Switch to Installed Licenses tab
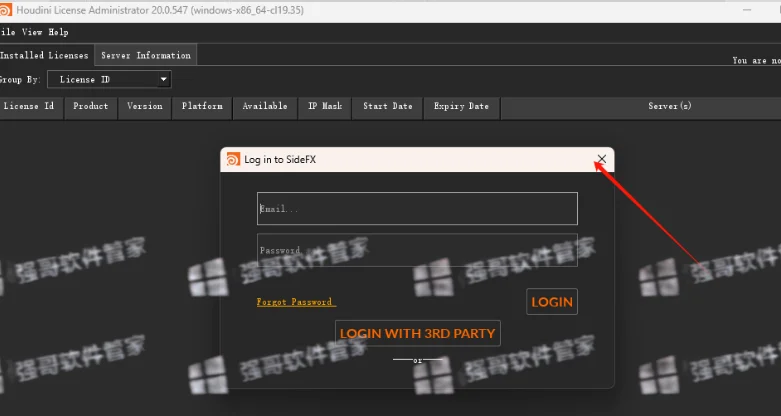Screen dimensions: 781x416 (45, 55)
